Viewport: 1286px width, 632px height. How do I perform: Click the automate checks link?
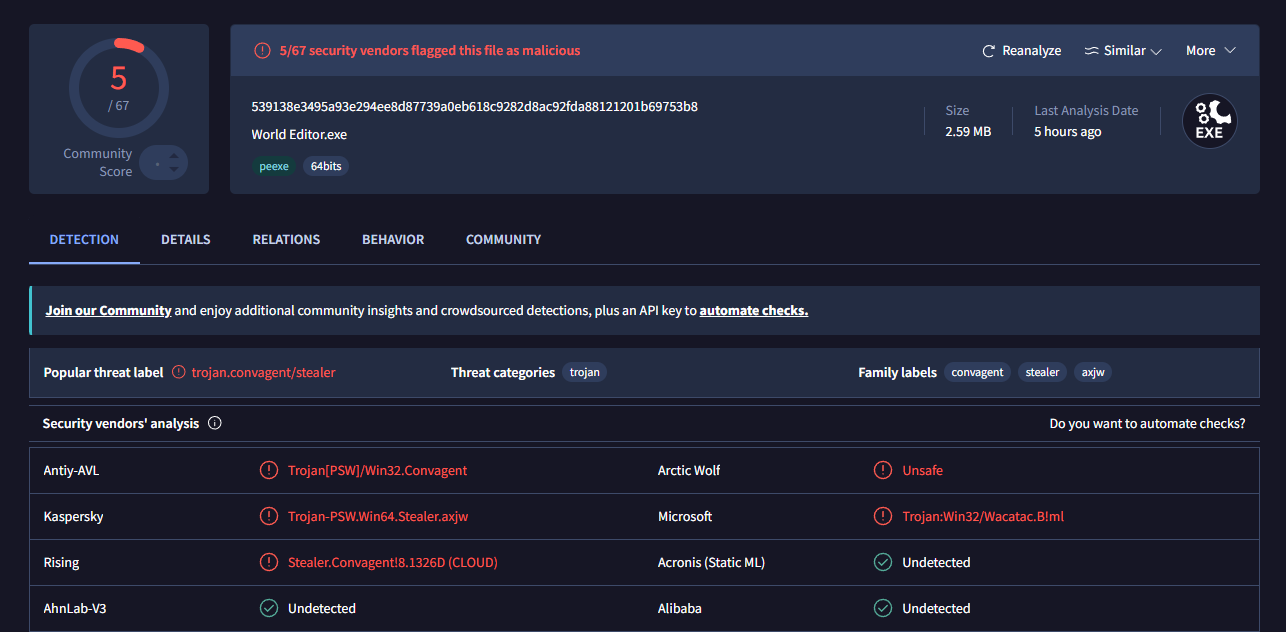754,310
